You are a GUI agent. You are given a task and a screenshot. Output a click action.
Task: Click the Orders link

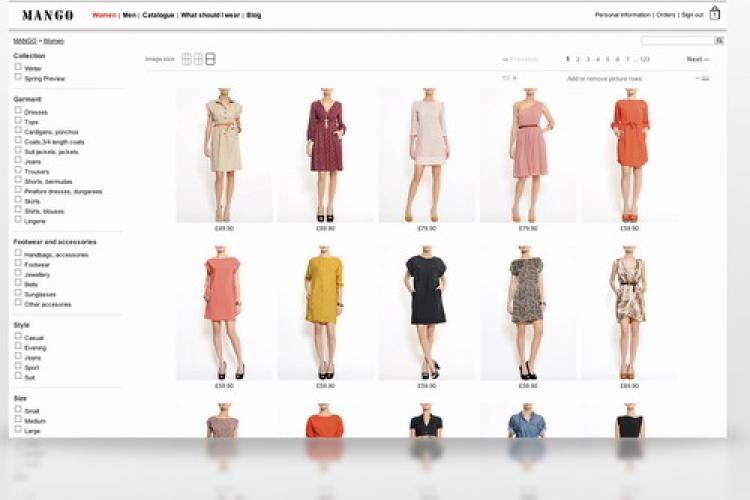point(665,15)
